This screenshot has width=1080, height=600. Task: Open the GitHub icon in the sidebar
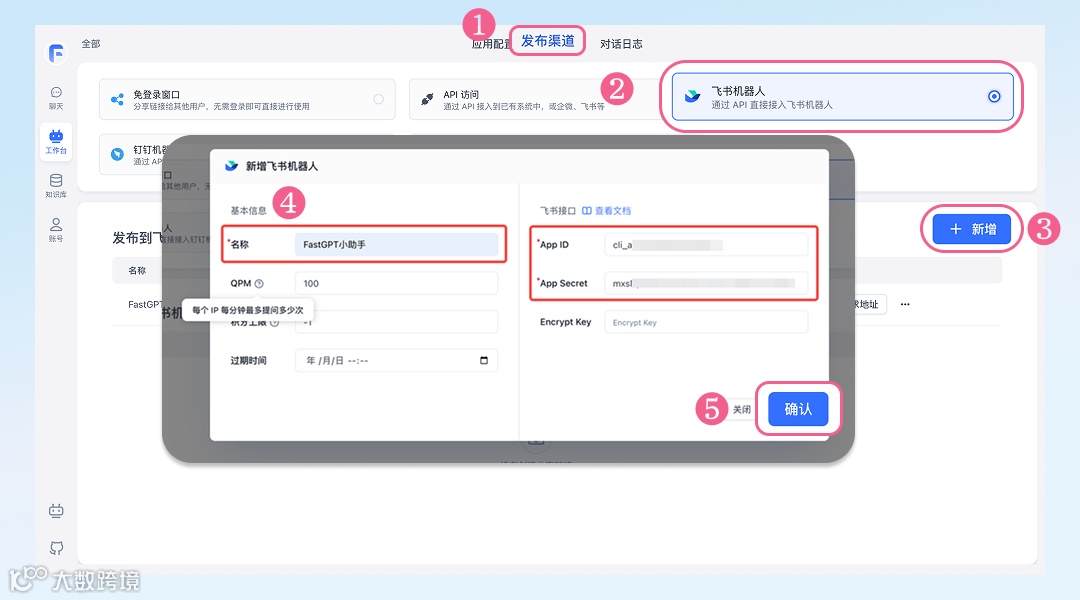tap(56, 548)
